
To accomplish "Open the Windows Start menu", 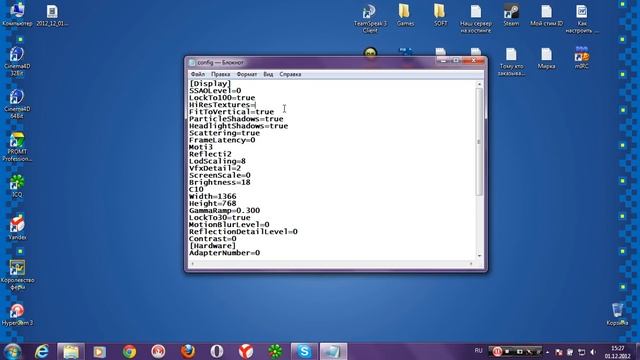I will click(13, 351).
